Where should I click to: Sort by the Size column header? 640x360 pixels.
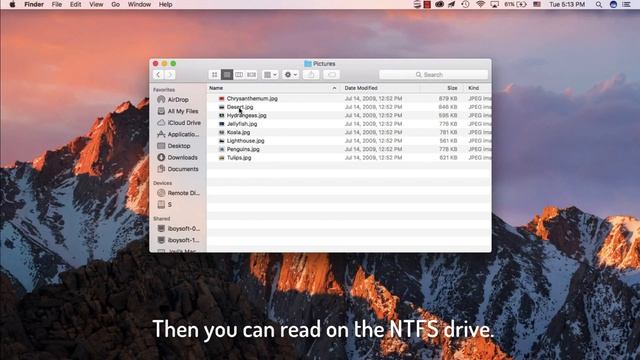442,88
